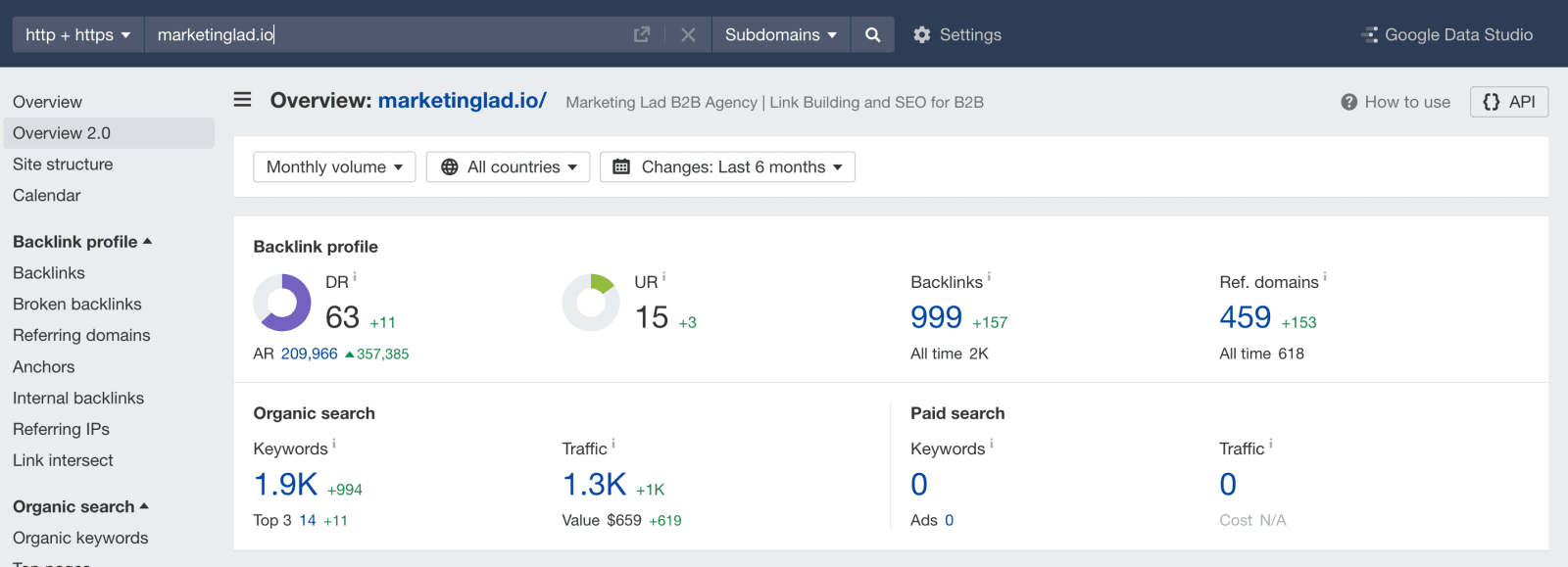This screenshot has height=567, width=1568.
Task: Click the Cost N/A text
Action: point(1252,520)
